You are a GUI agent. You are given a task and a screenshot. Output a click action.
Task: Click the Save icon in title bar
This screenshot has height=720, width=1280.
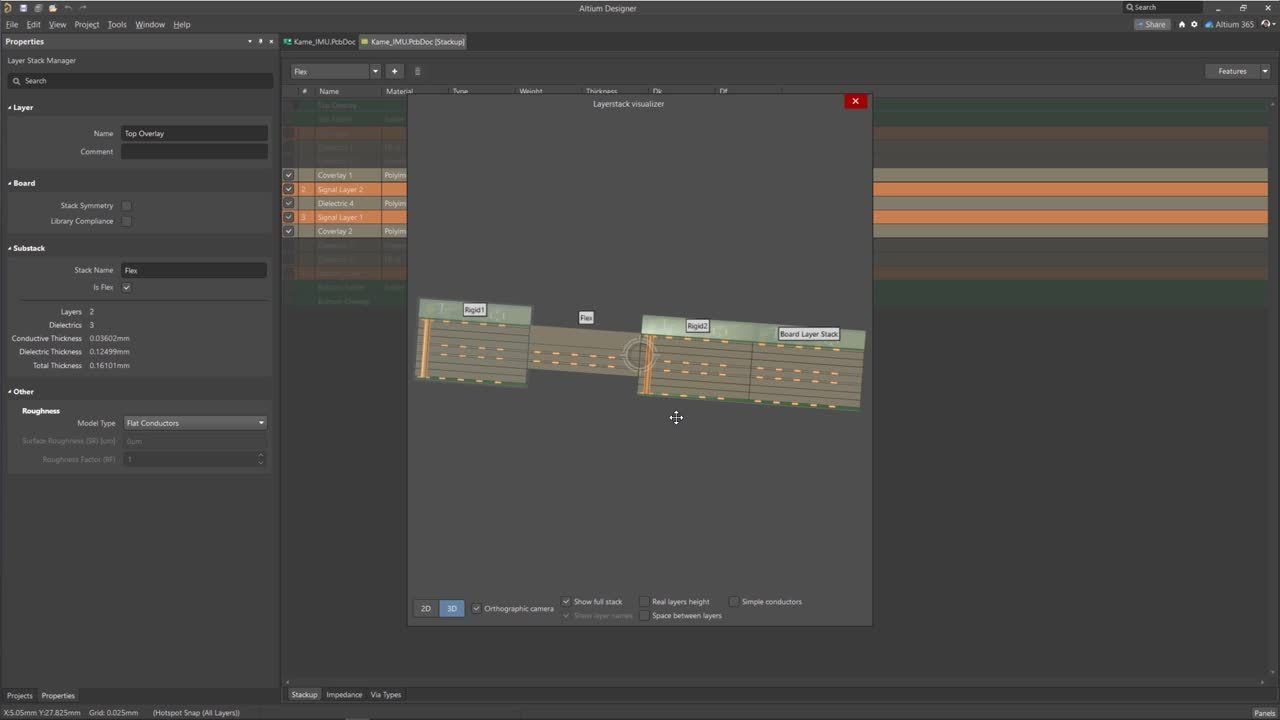pyautogui.click(x=23, y=8)
